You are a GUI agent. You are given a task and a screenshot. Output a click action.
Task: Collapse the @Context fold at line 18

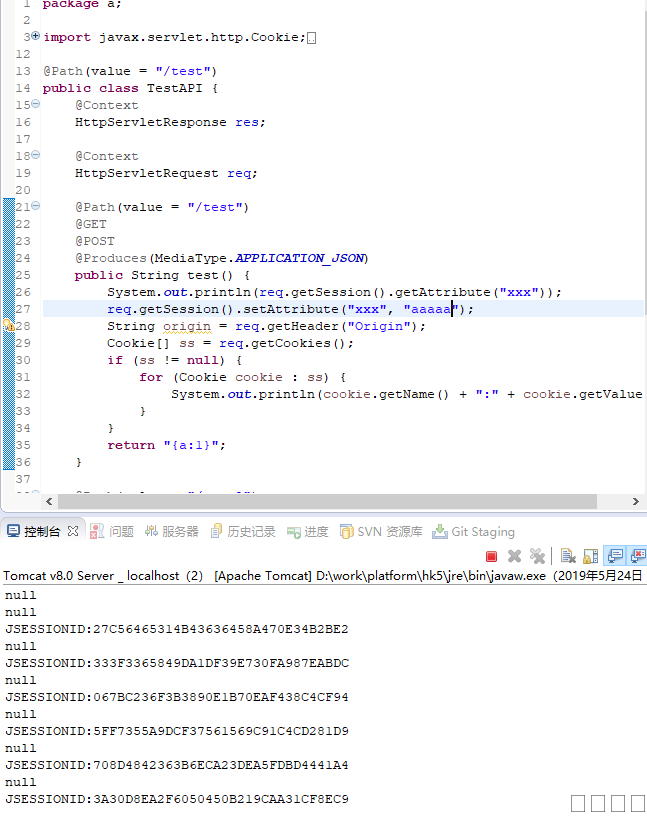[x=36, y=155]
